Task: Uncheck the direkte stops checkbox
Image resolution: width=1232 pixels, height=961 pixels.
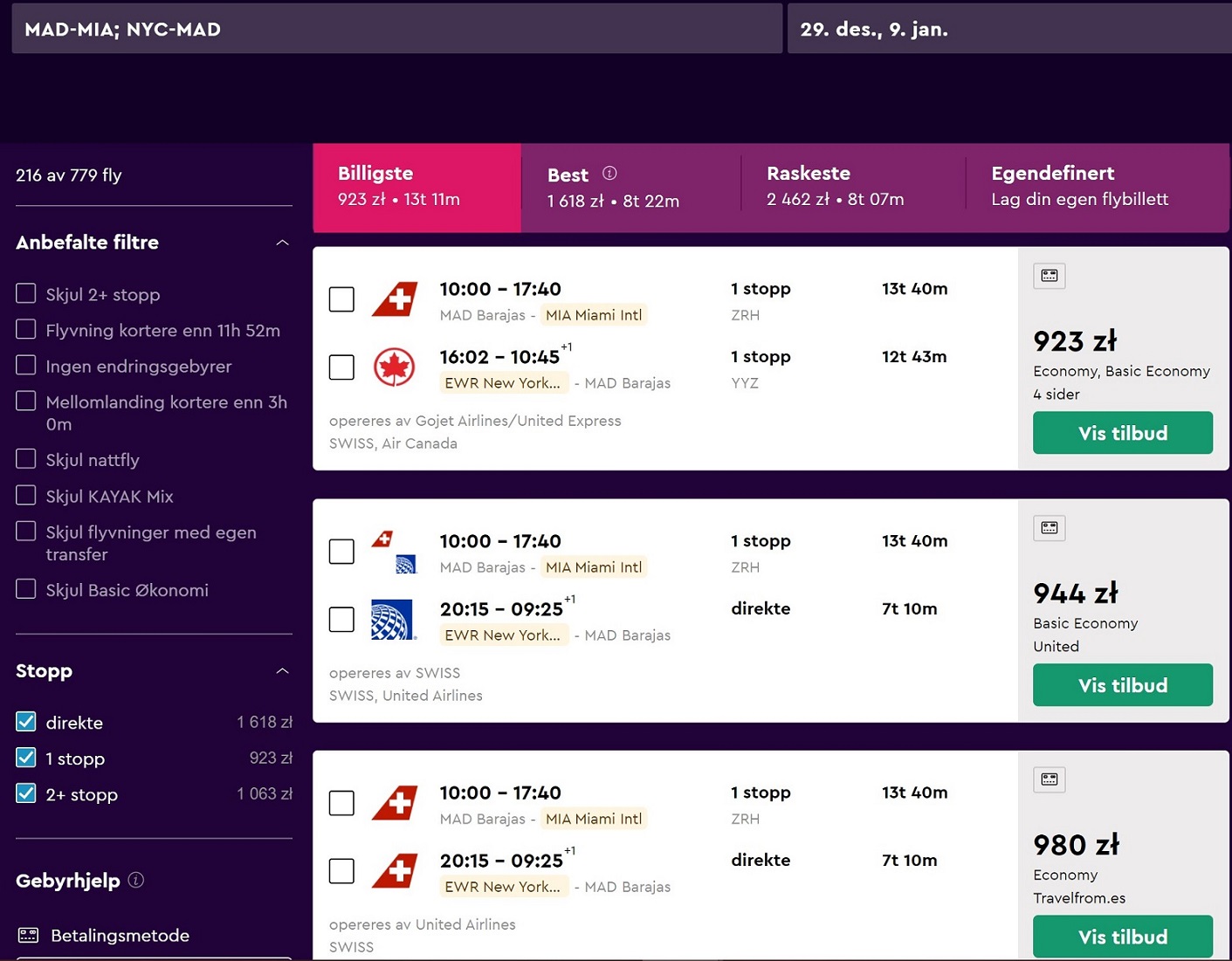Action: coord(26,722)
